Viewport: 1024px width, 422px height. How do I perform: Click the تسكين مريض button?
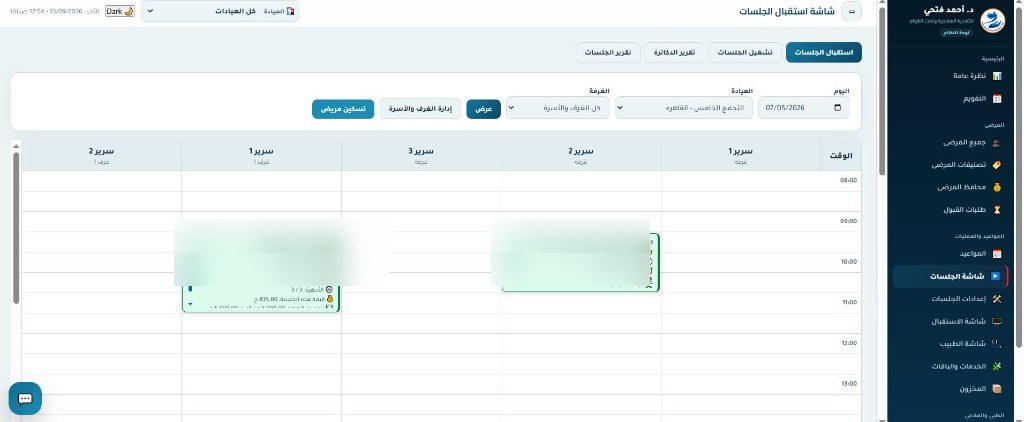click(x=343, y=108)
